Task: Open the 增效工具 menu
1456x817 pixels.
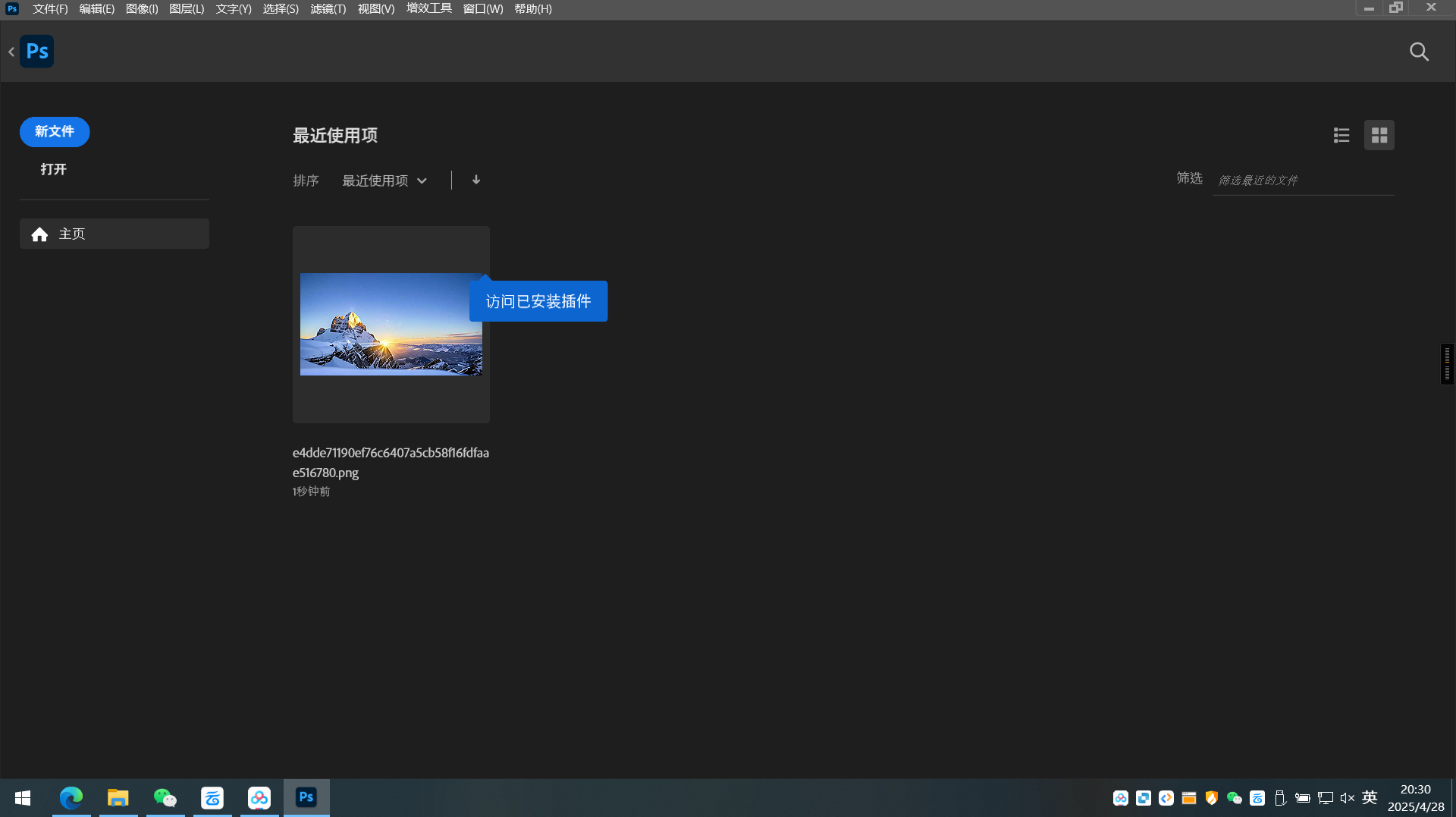Action: click(x=429, y=8)
